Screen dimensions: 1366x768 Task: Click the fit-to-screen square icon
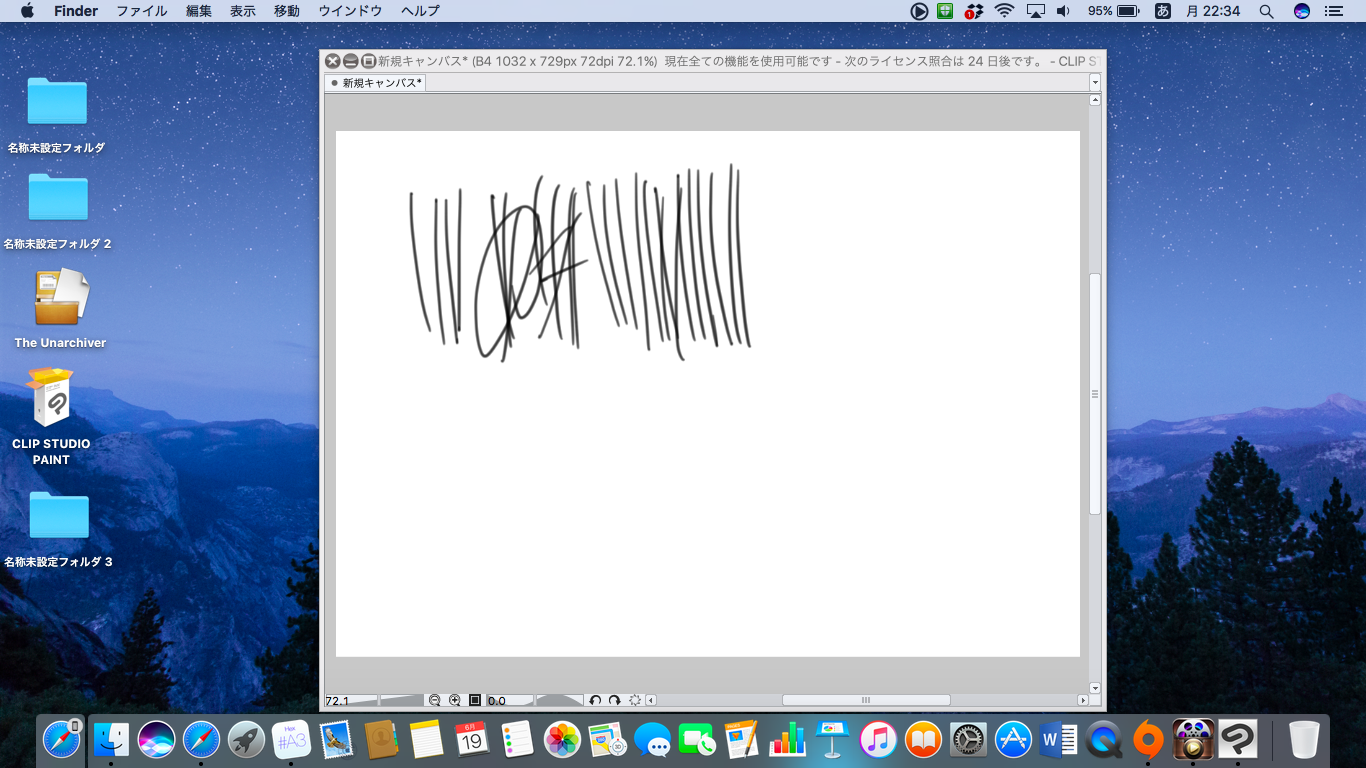(475, 700)
